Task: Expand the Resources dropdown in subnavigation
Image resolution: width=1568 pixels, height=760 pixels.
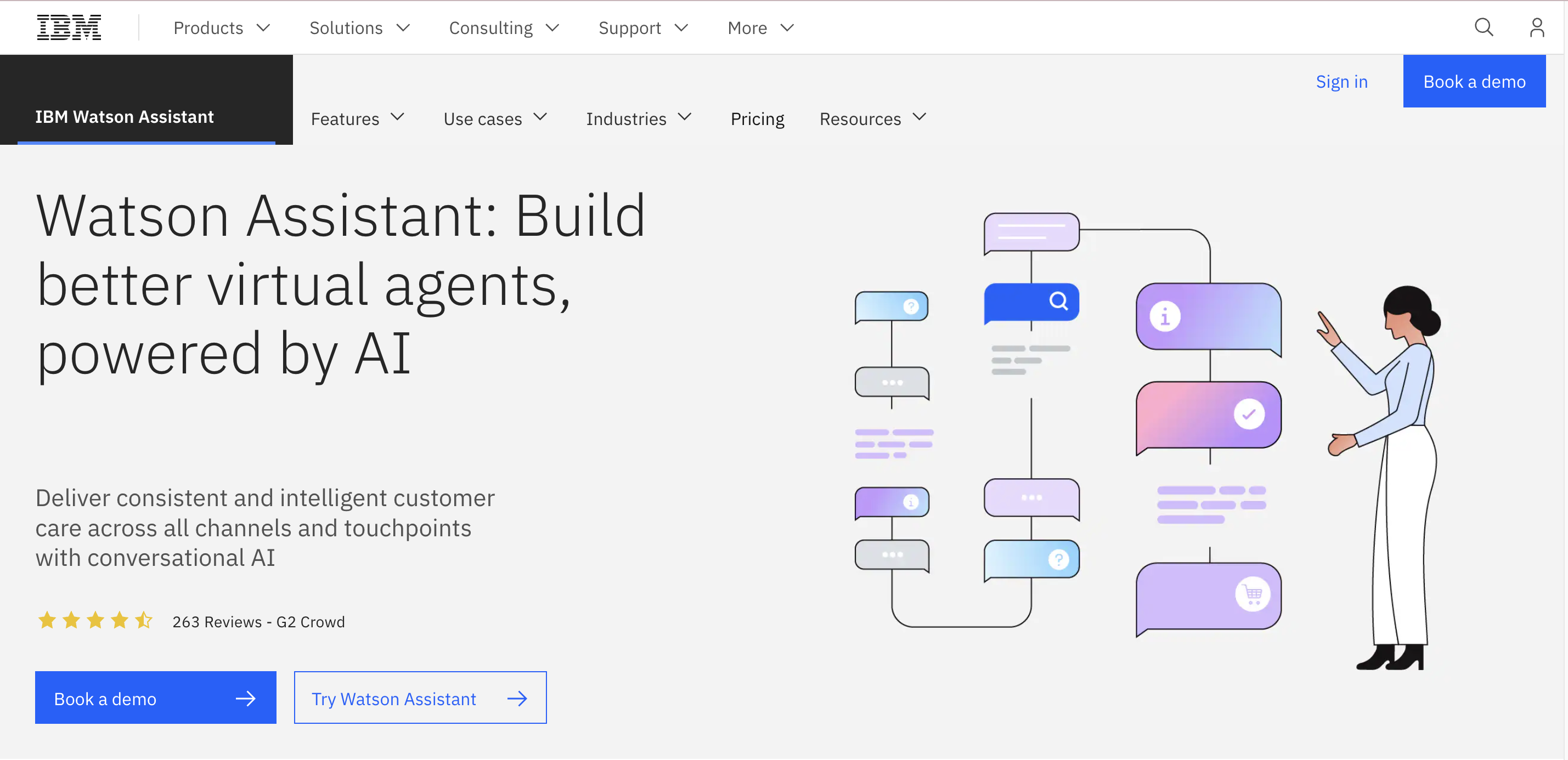Action: point(873,118)
